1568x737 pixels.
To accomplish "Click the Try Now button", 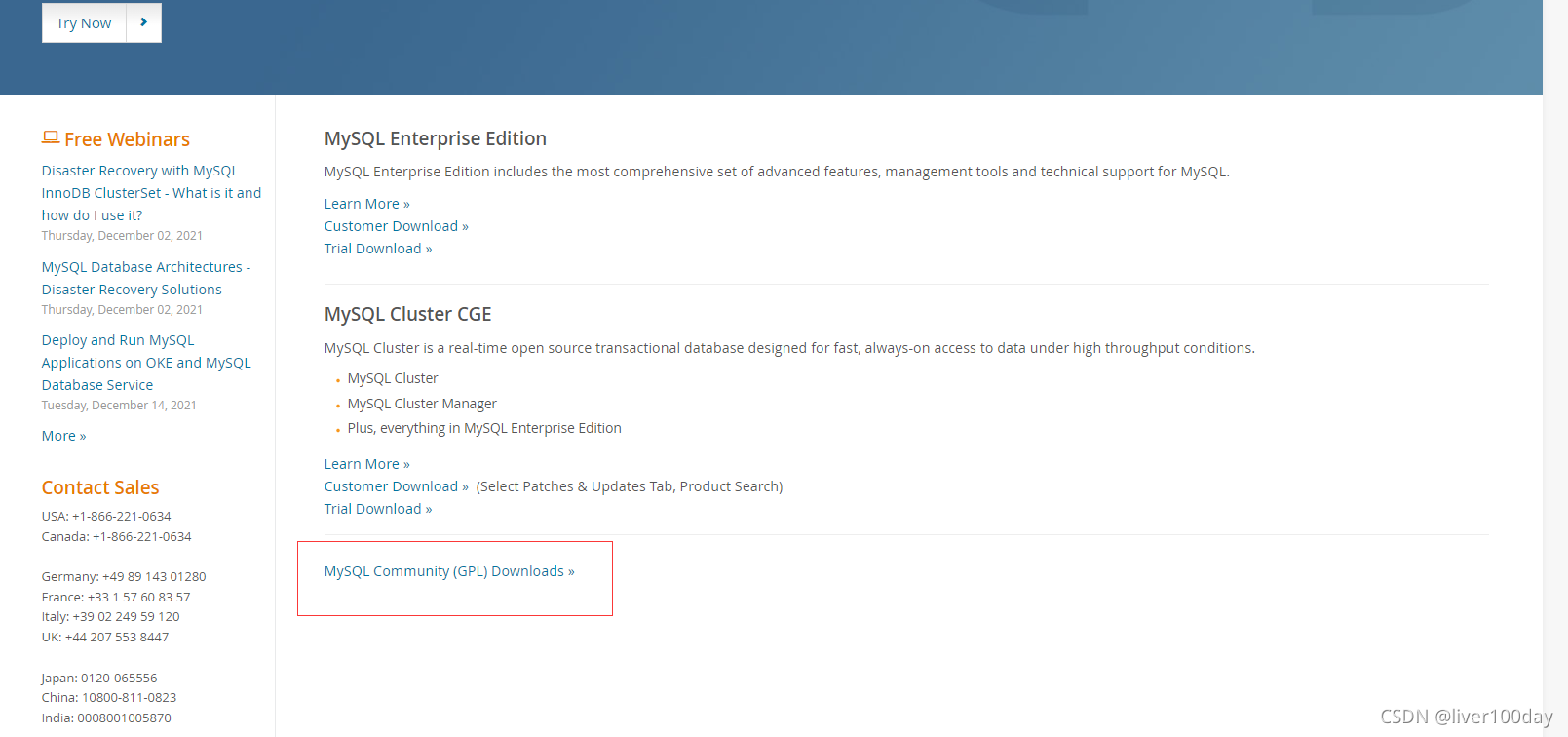I will [x=84, y=23].
